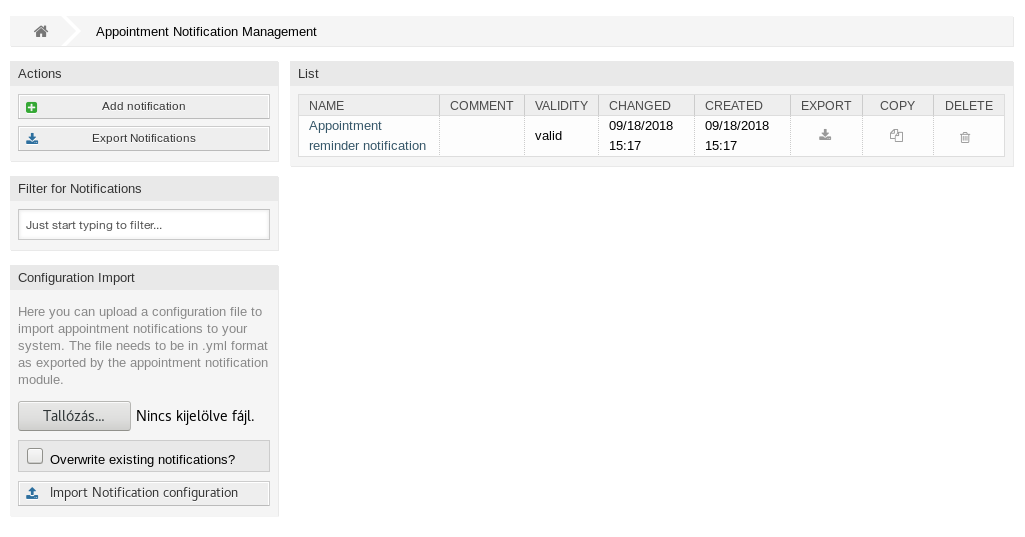Viewport: 1025px width, 537px height.
Task: Click Appointment Notification Management breadcrumb
Action: coord(206,31)
